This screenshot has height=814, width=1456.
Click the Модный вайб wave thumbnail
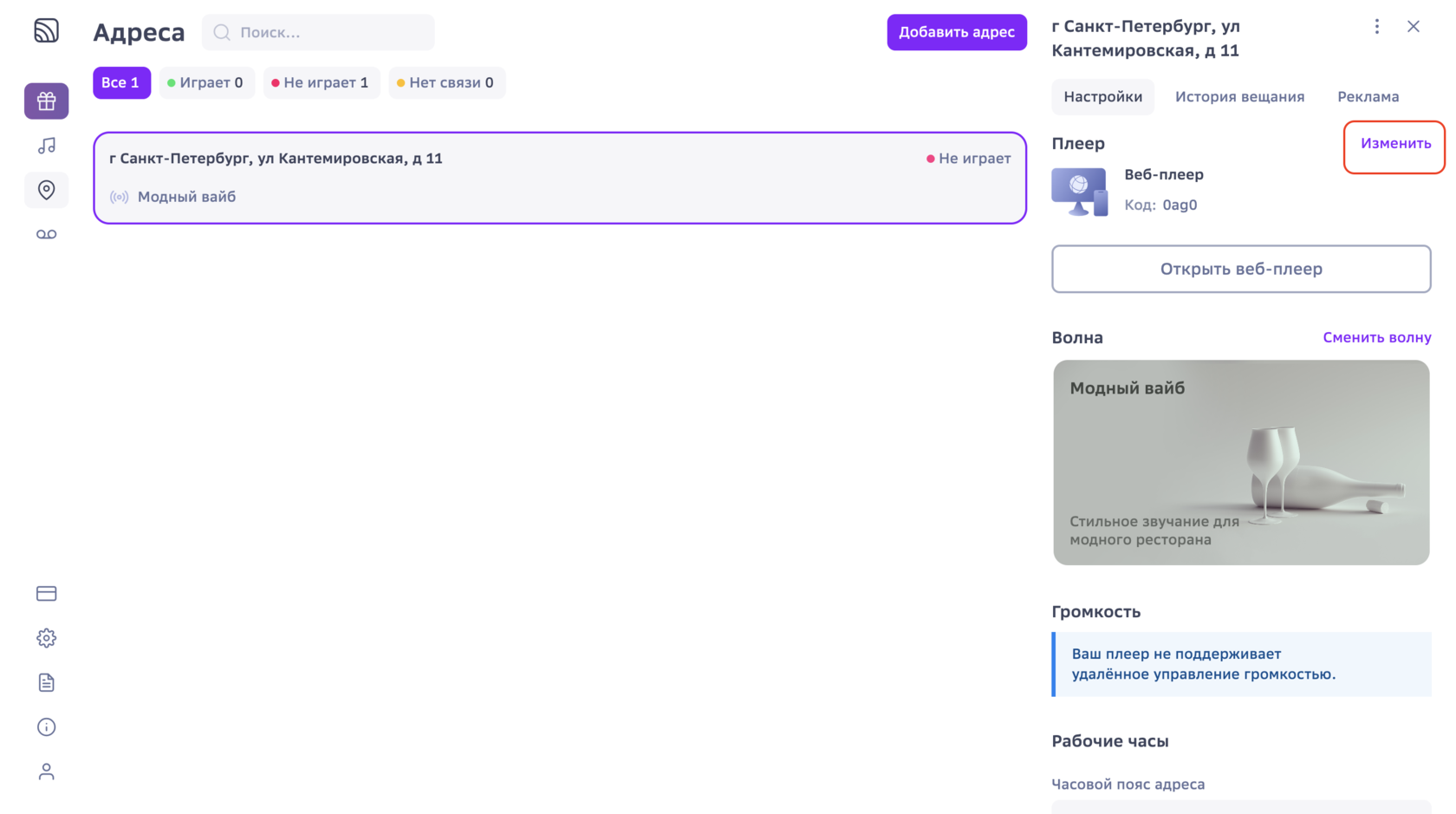click(x=1241, y=463)
